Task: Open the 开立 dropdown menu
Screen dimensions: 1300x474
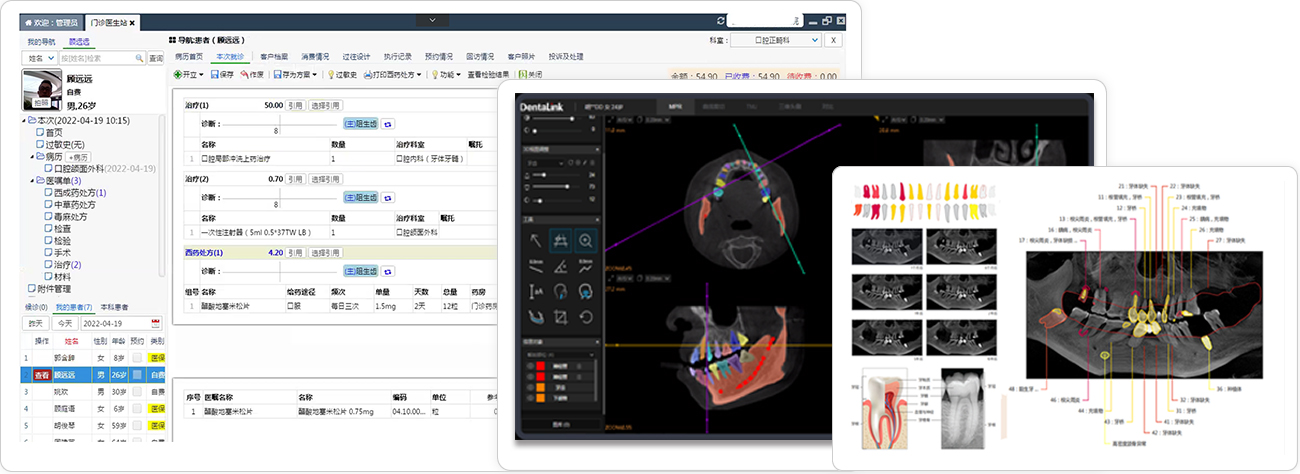Action: (x=189, y=75)
